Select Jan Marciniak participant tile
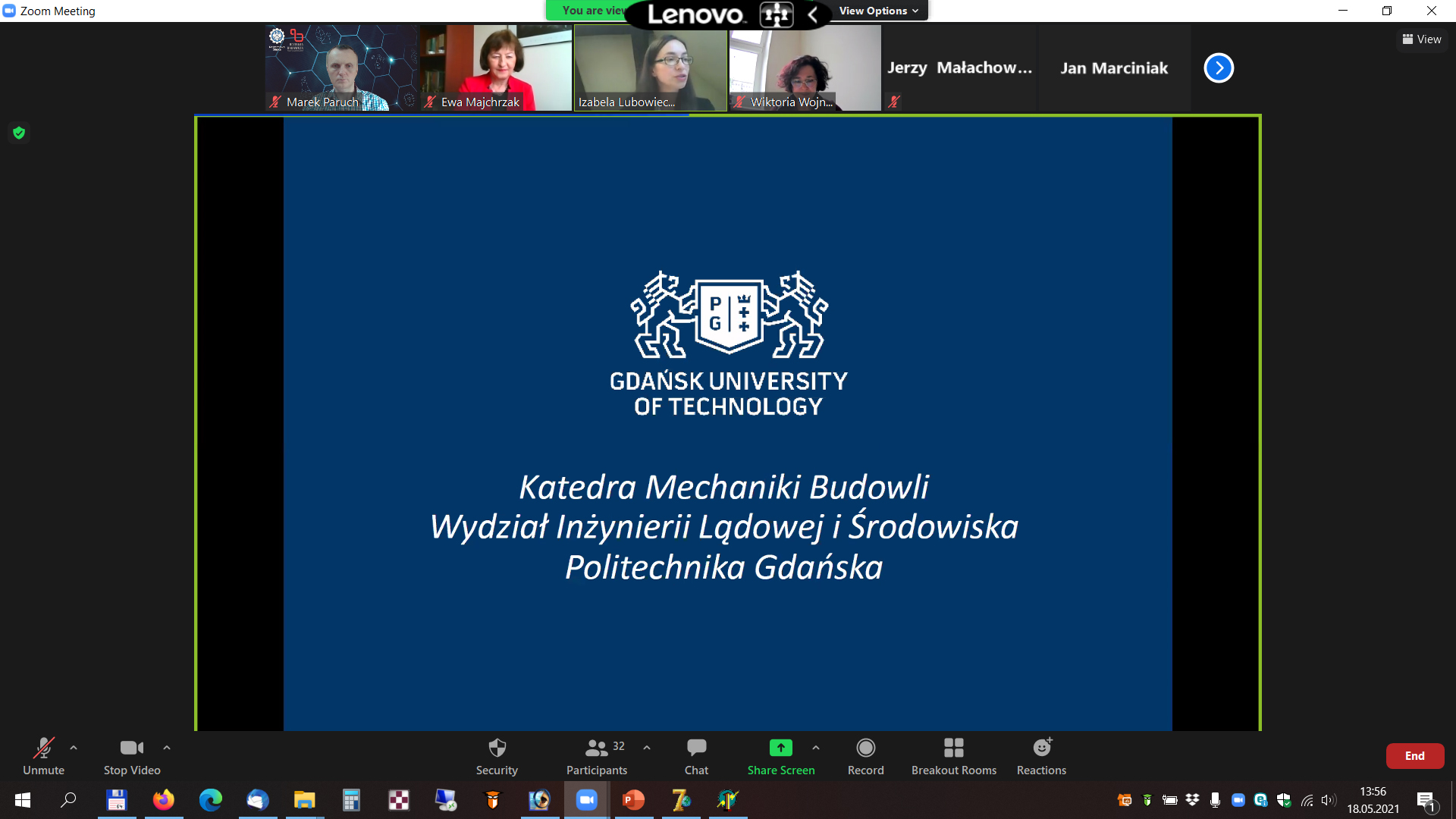This screenshot has width=1456, height=819. click(x=1114, y=67)
